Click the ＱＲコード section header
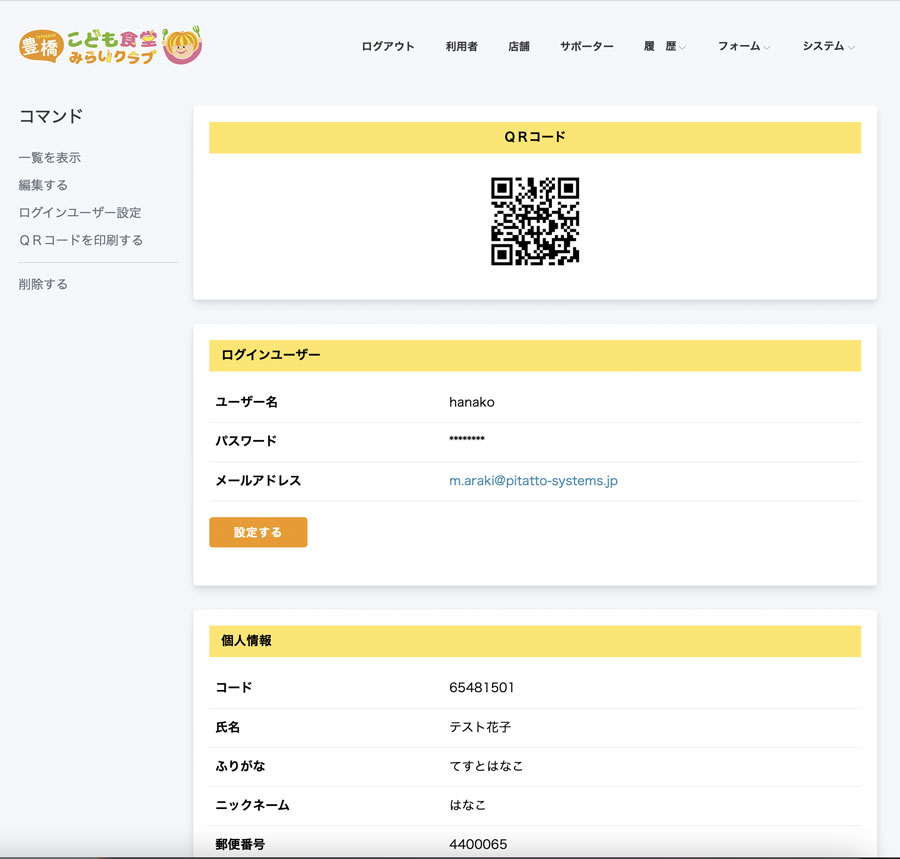 coord(535,137)
